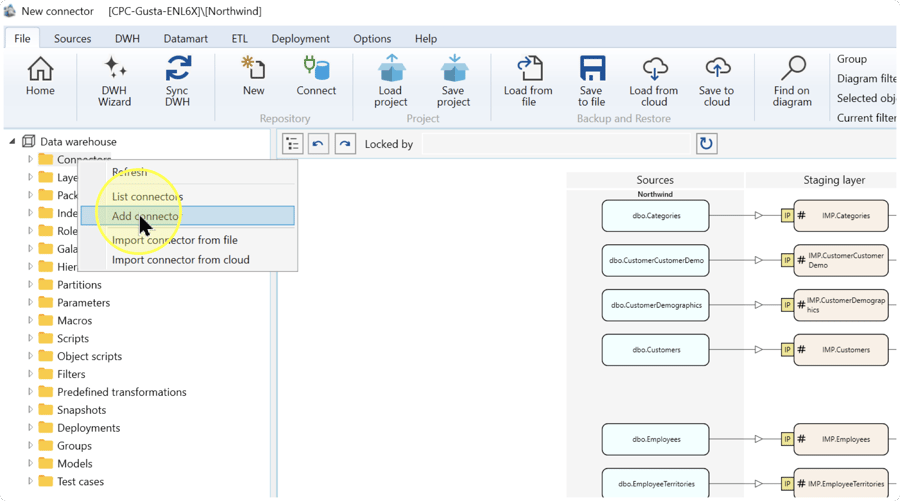This screenshot has height=501, width=900.
Task: Click the undo arrow button
Action: point(319,143)
